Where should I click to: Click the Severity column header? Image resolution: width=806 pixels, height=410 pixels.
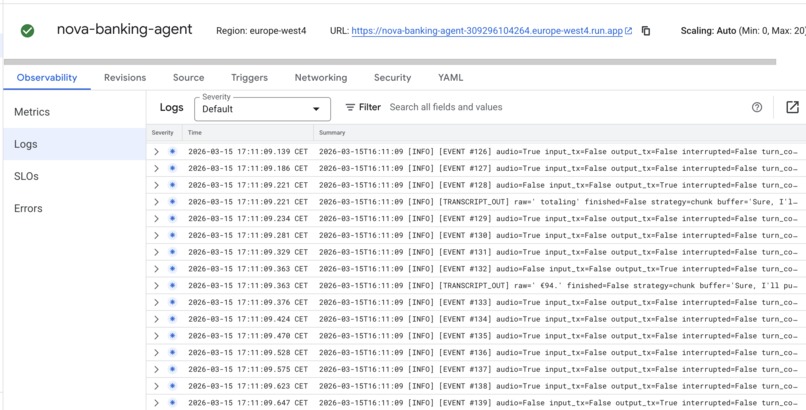pos(162,133)
